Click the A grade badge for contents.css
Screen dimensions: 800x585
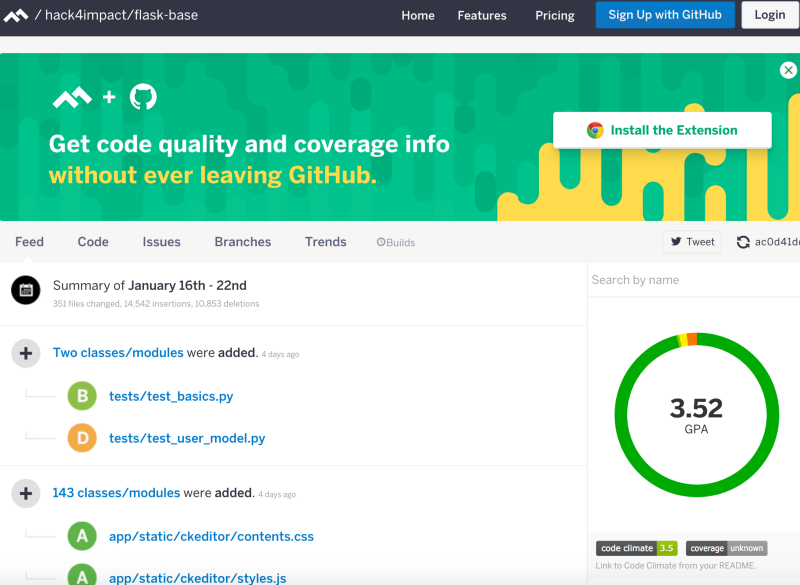coord(81,536)
